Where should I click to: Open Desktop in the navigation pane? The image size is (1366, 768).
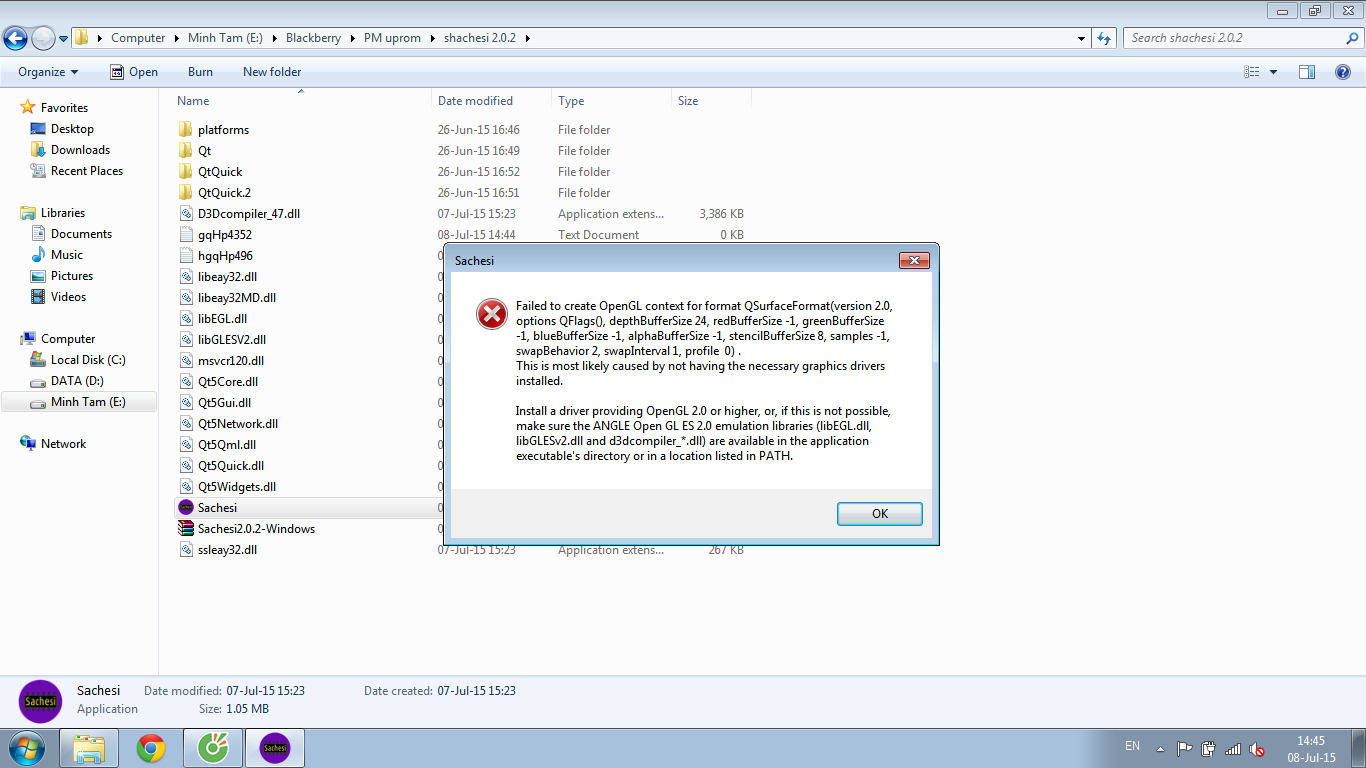[x=72, y=129]
